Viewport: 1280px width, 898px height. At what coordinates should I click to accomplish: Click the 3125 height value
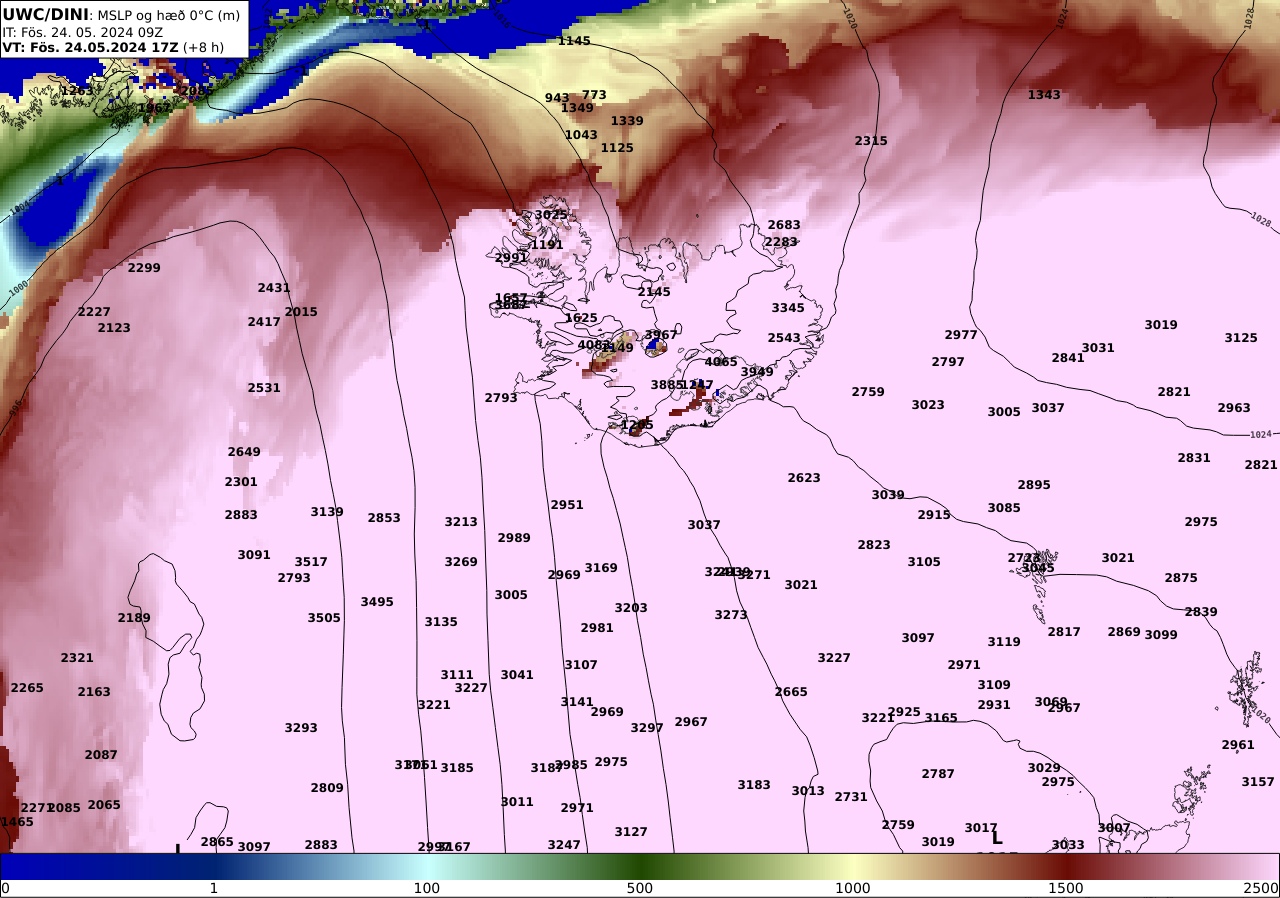[1241, 338]
